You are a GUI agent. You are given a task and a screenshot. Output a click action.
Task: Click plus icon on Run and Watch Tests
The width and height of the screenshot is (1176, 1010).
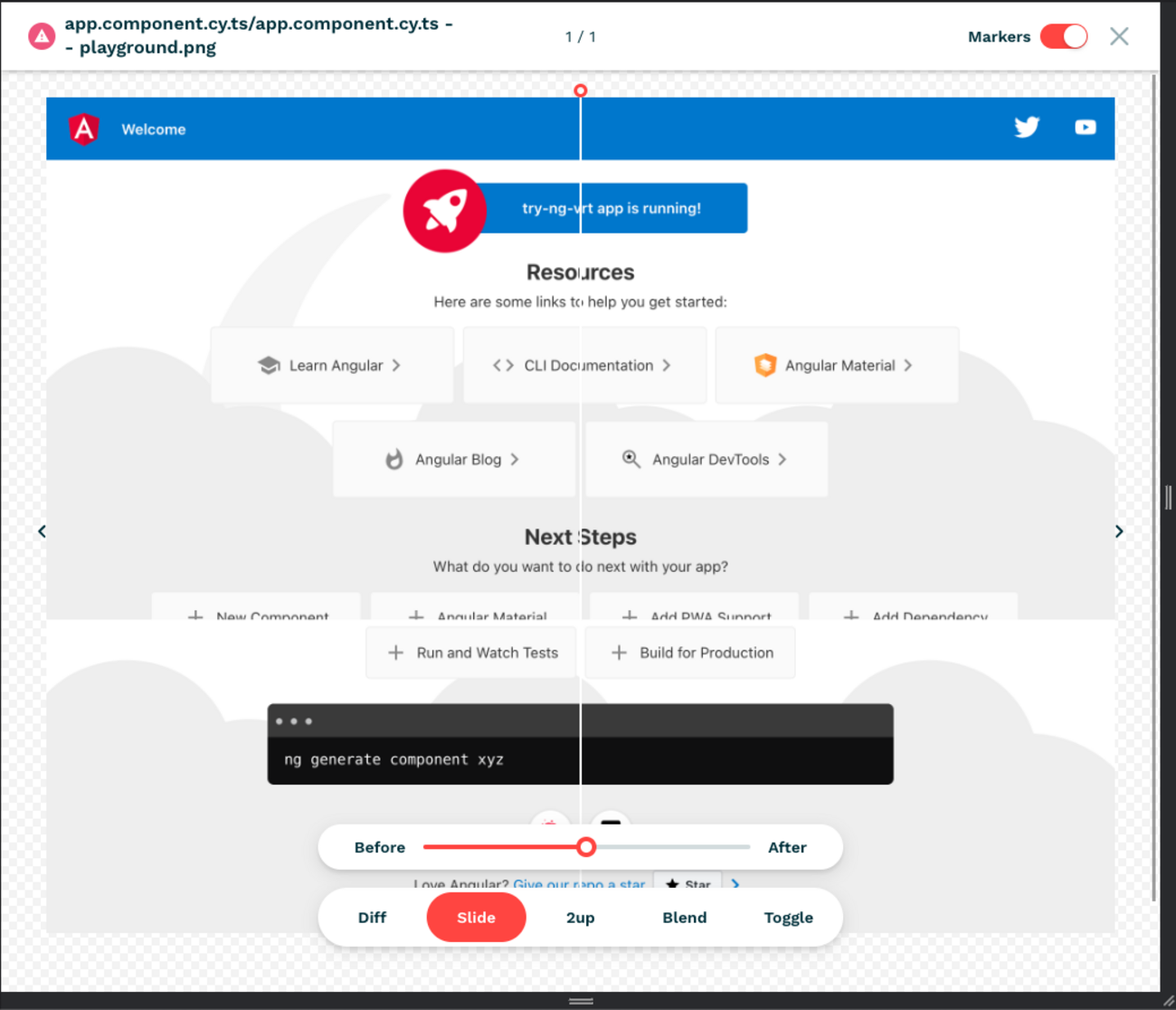pos(395,653)
